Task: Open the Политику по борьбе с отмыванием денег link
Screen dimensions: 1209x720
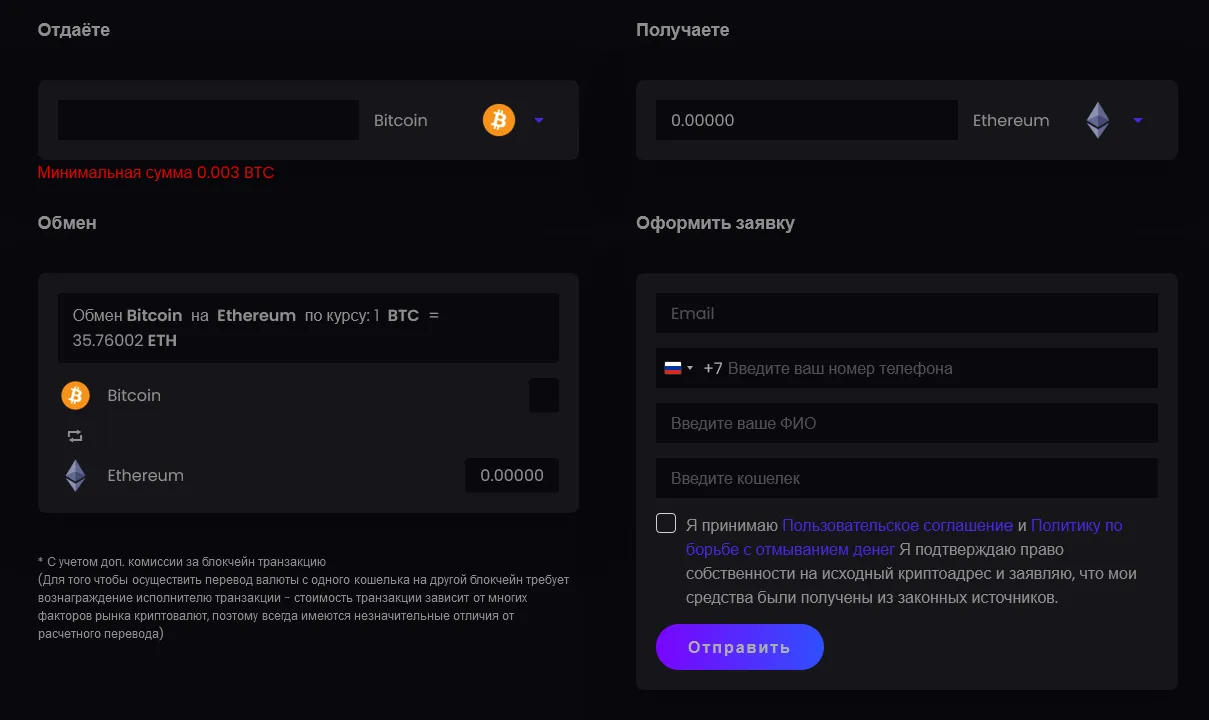Action: click(904, 537)
